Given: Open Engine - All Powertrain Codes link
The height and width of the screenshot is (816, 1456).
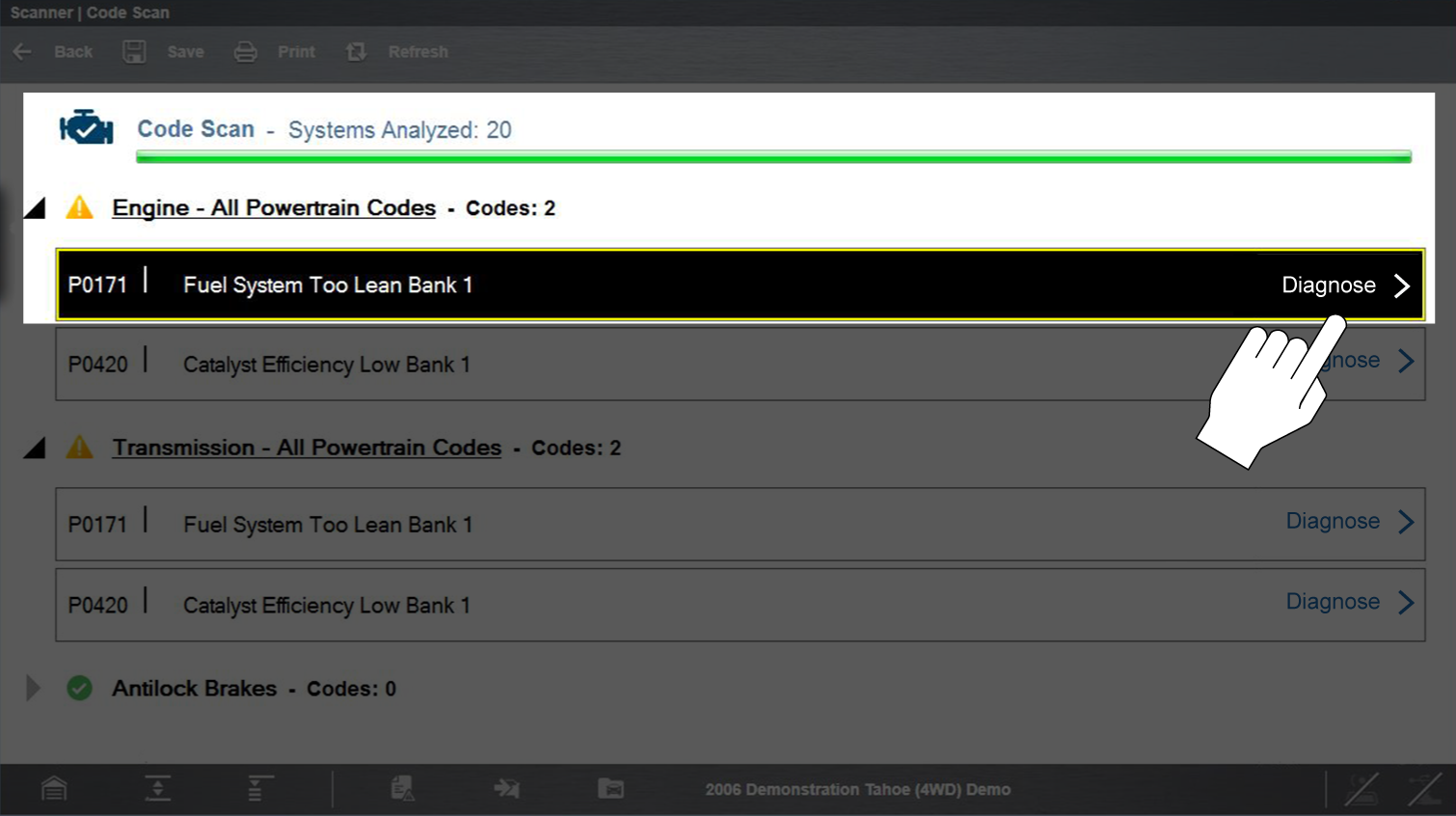Looking at the screenshot, I should pos(274,208).
